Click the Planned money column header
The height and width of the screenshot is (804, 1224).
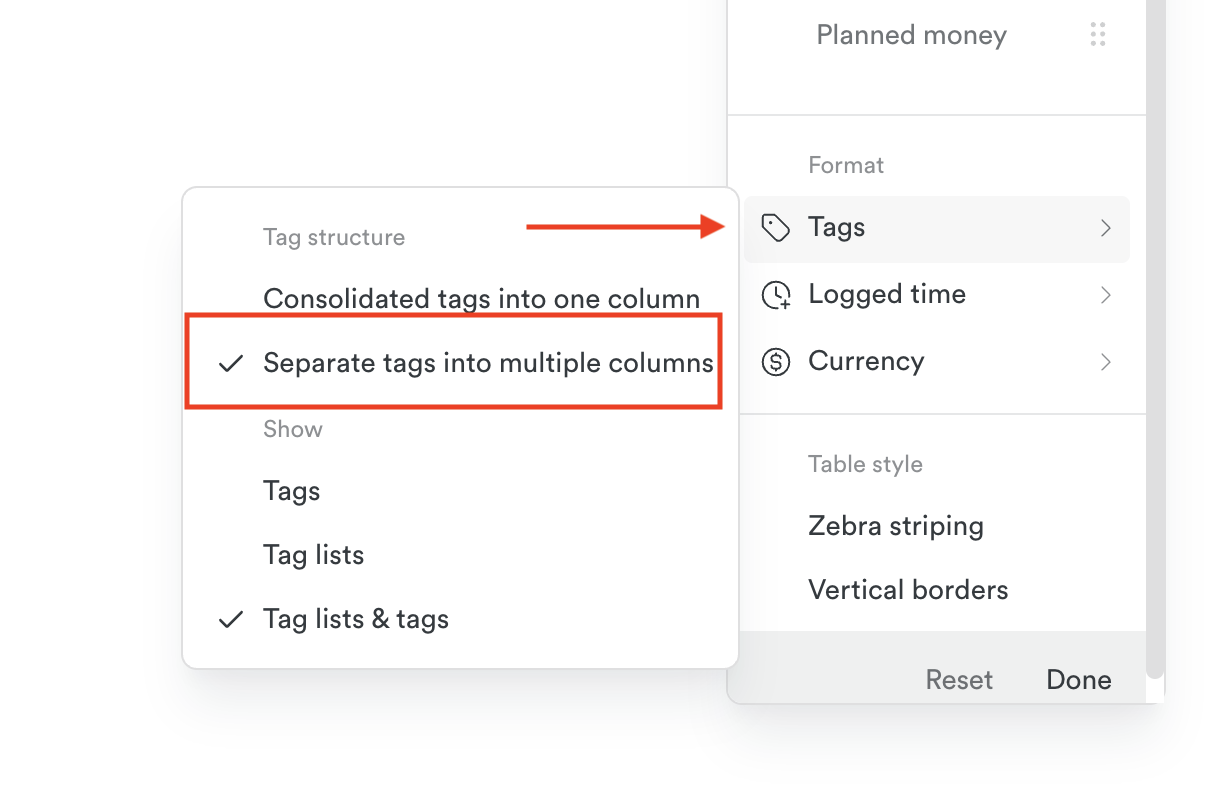click(x=911, y=34)
